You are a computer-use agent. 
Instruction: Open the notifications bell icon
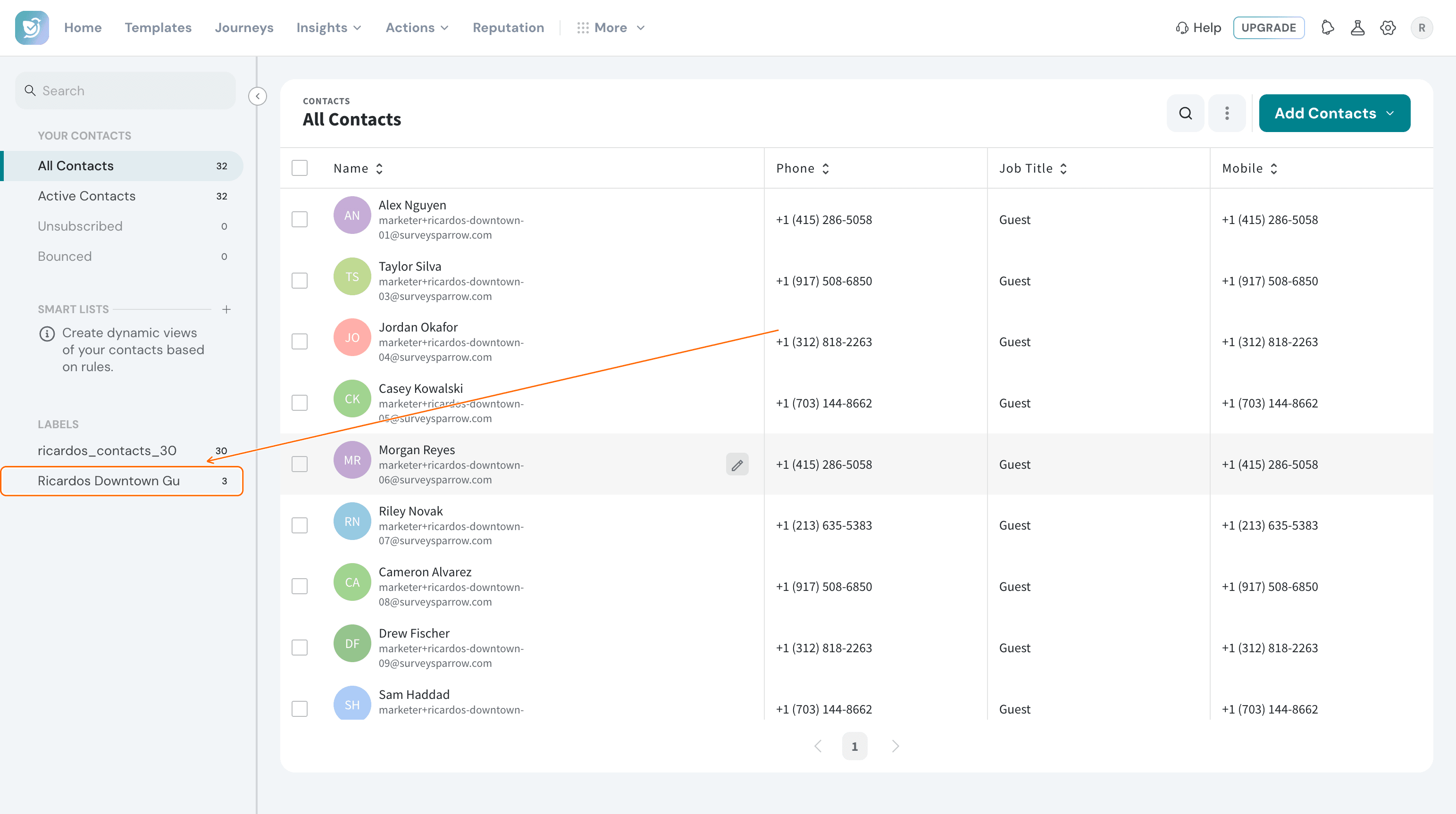[x=1328, y=28]
